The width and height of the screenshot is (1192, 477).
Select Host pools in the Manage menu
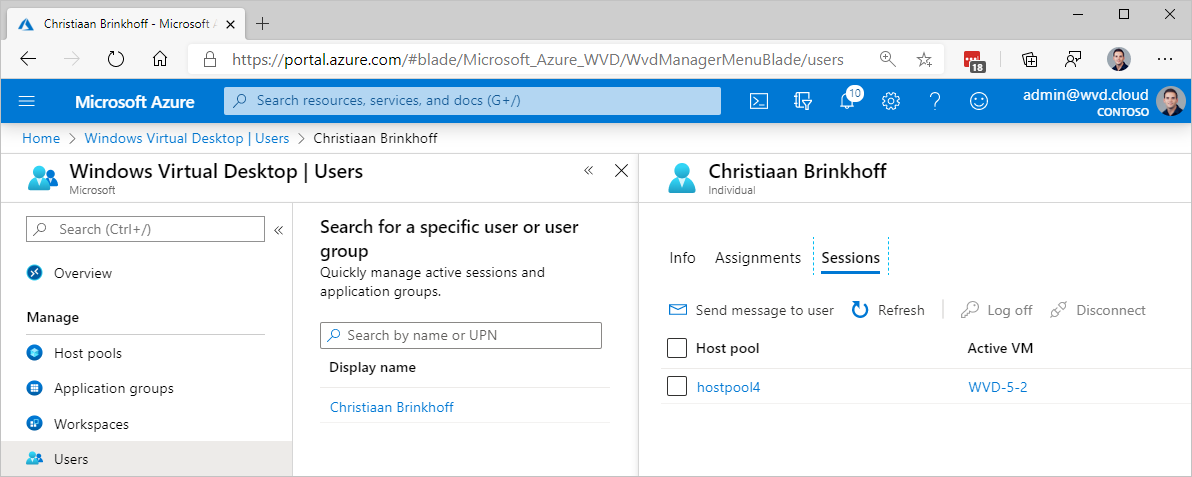coord(88,353)
